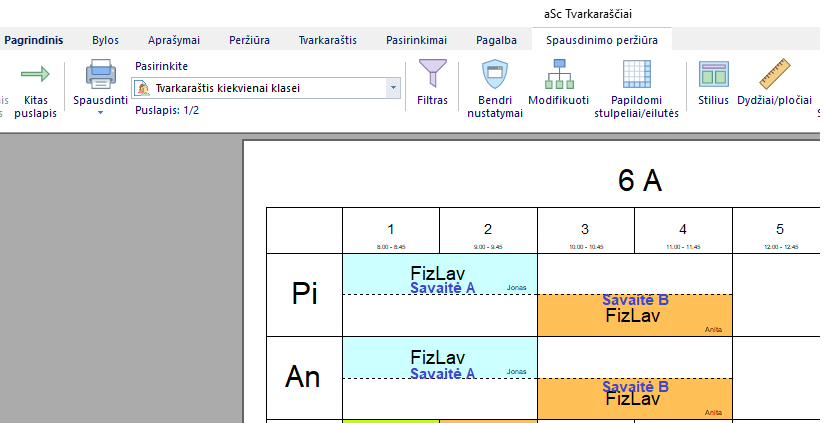Open the Pagalba help tab
The height and width of the screenshot is (423, 825).
(x=496, y=40)
